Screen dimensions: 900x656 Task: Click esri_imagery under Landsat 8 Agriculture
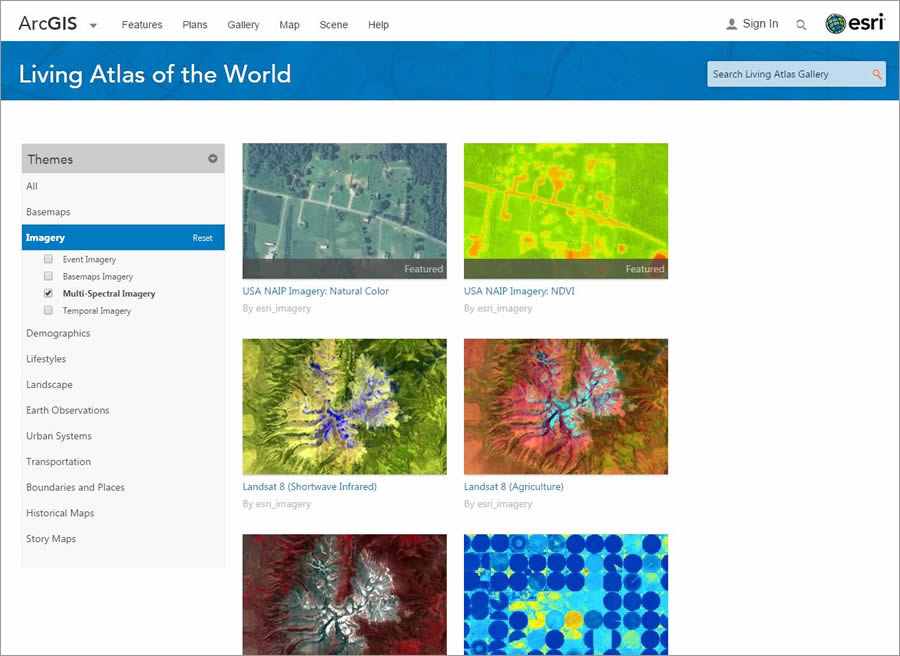pyautogui.click(x=505, y=504)
